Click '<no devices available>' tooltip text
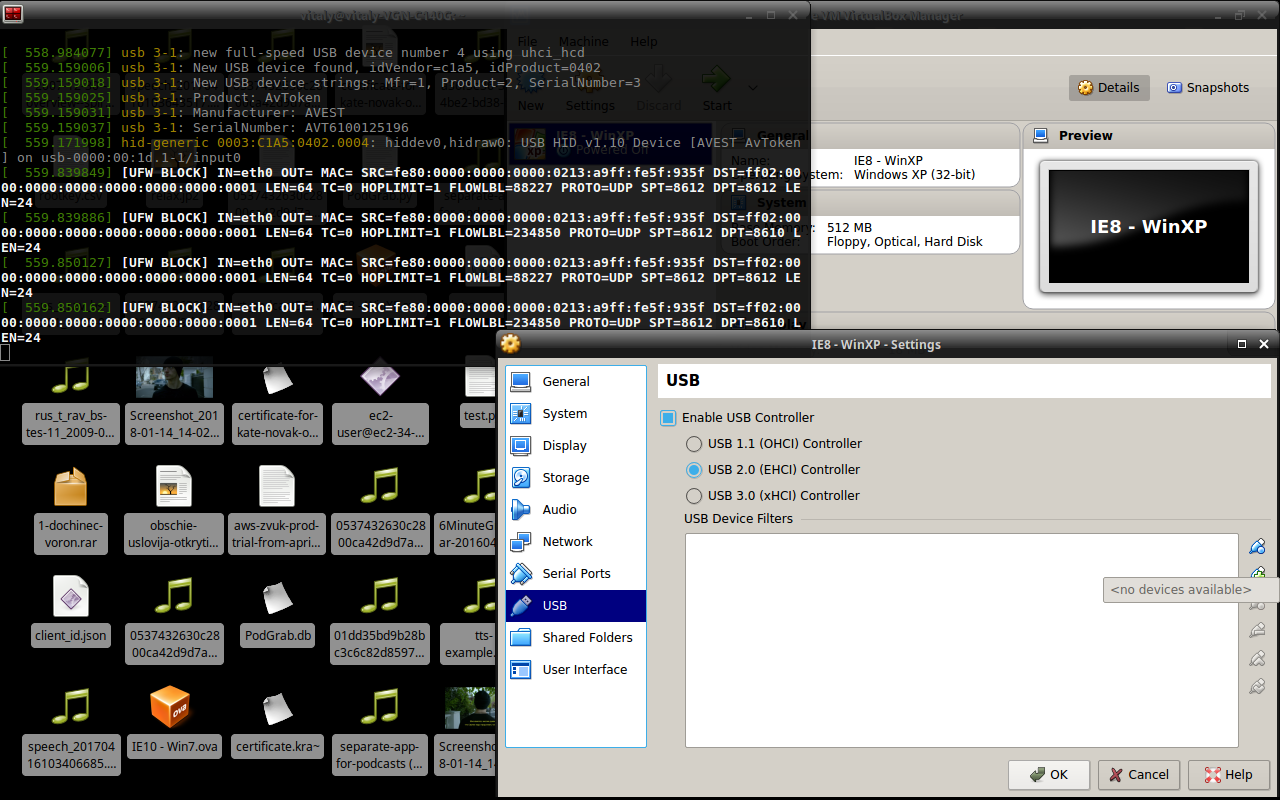The height and width of the screenshot is (800, 1280). click(1181, 590)
